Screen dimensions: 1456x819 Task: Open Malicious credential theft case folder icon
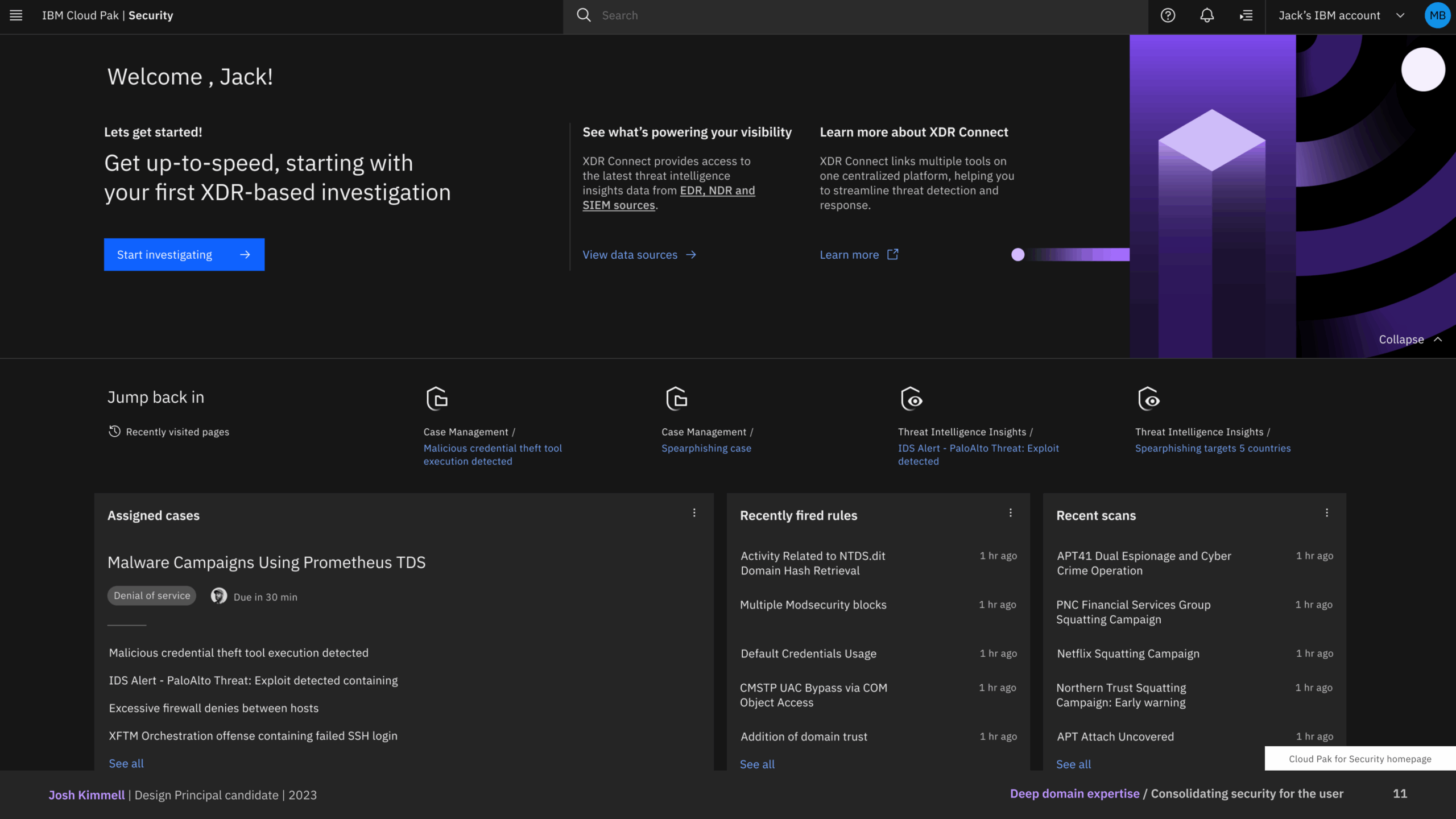pyautogui.click(x=437, y=399)
